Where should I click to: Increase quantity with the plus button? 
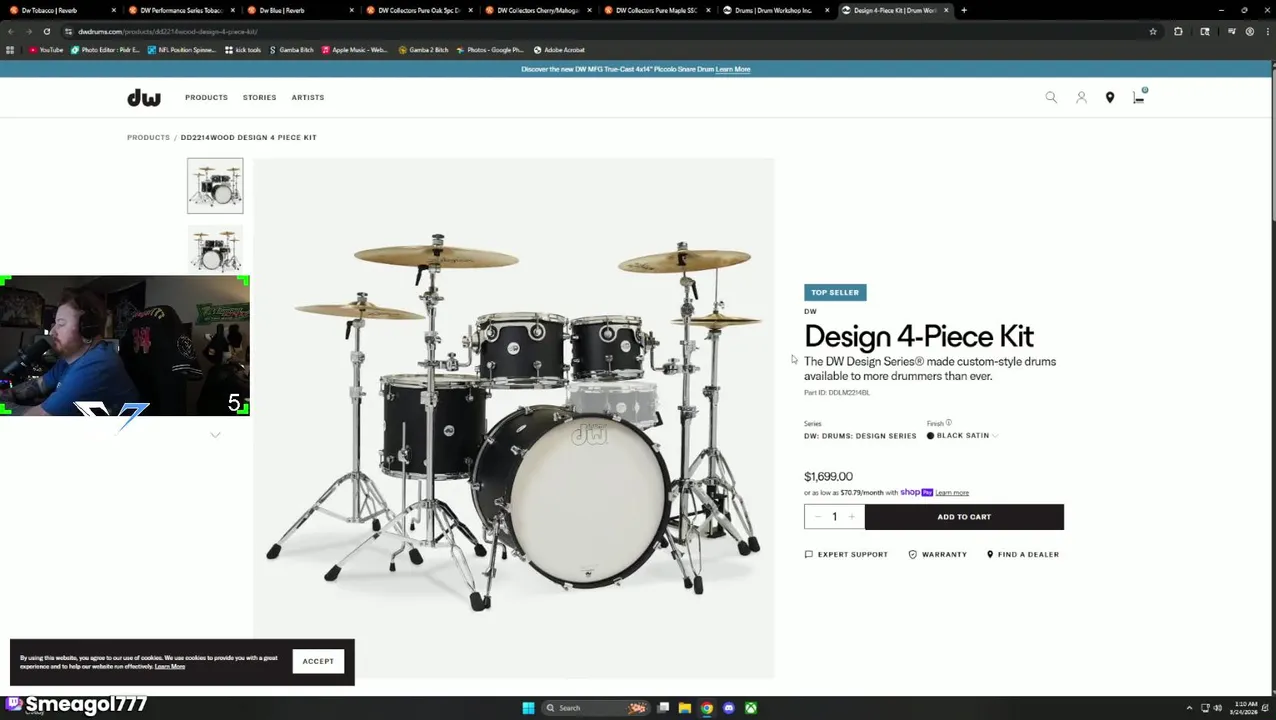coord(852,517)
